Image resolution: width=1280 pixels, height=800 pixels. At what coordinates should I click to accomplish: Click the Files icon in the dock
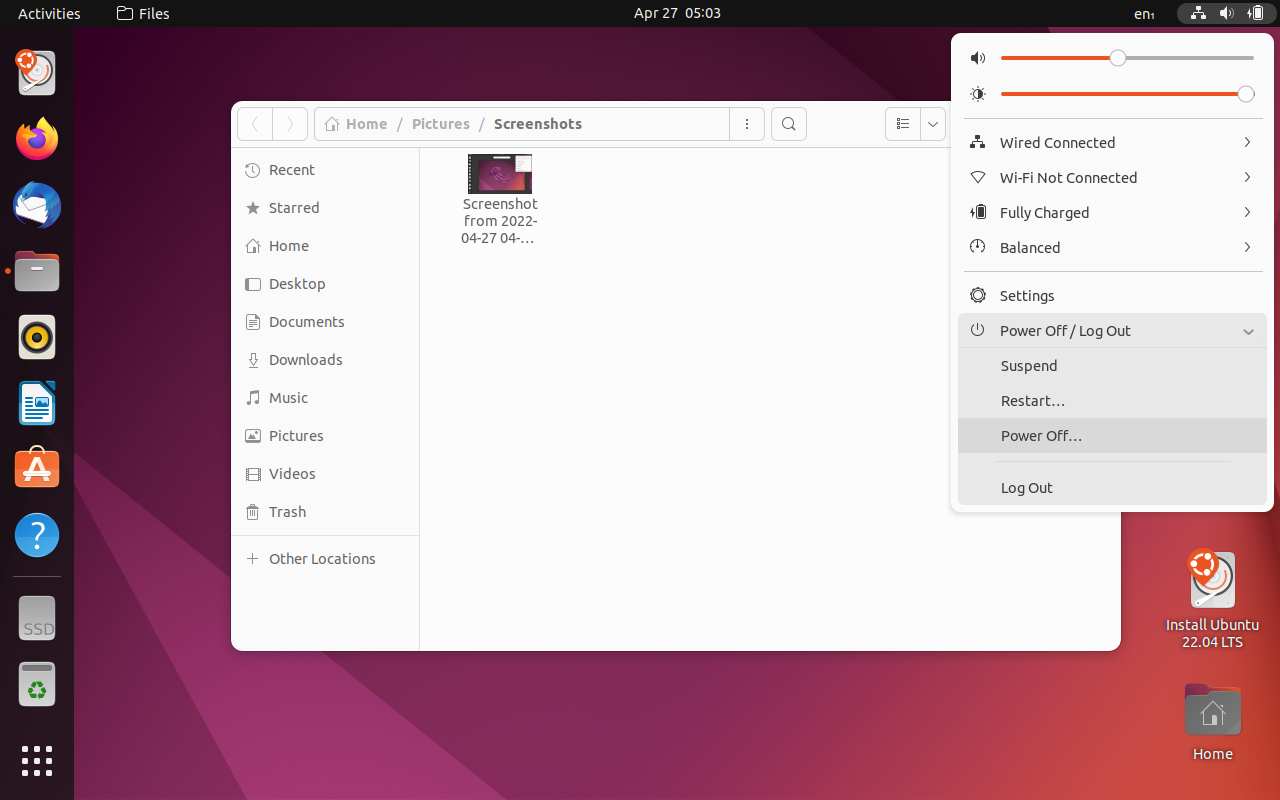tap(37, 271)
